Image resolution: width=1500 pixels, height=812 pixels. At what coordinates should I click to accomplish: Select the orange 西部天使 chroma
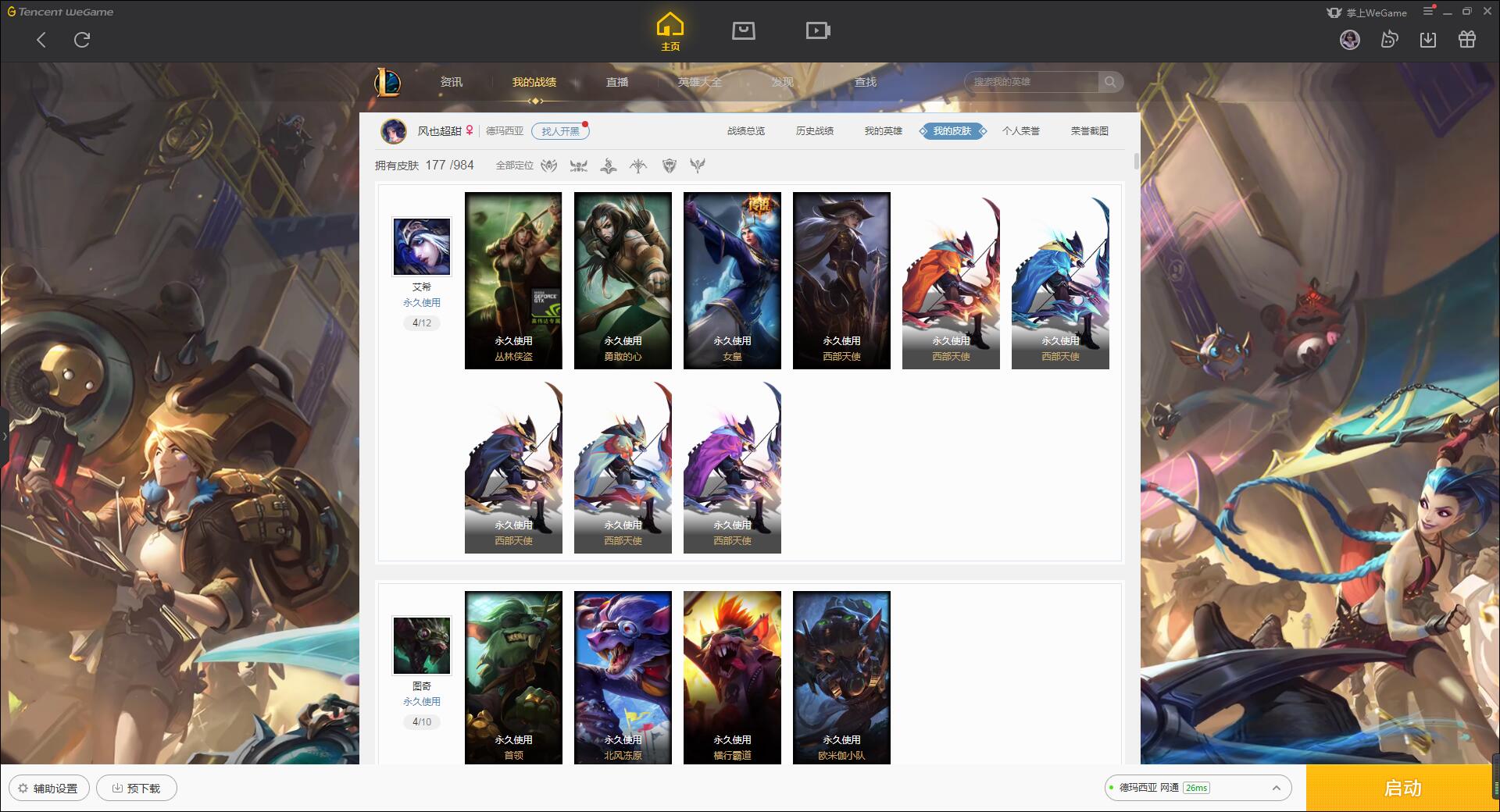pyautogui.click(x=951, y=281)
